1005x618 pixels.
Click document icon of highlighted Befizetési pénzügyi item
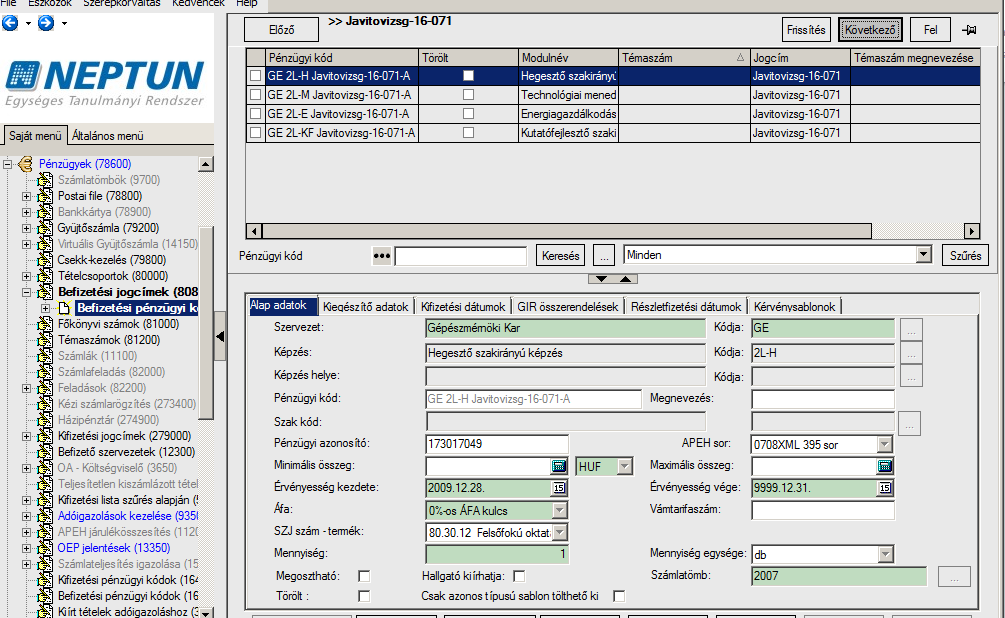tap(64, 308)
